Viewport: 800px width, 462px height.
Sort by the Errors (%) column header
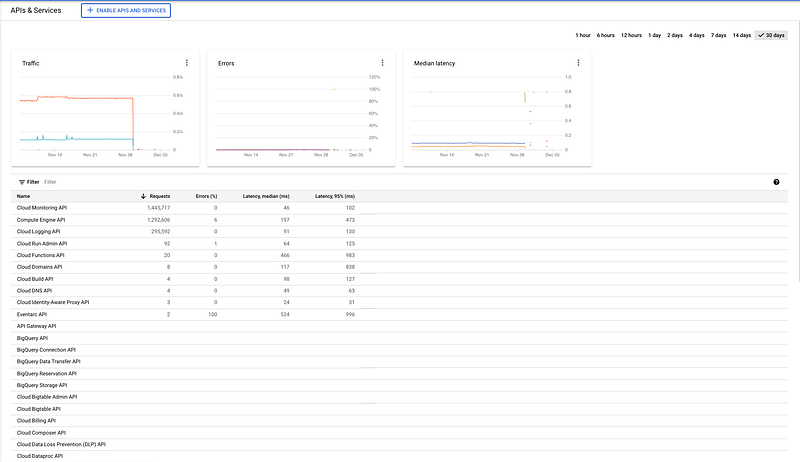coord(207,196)
